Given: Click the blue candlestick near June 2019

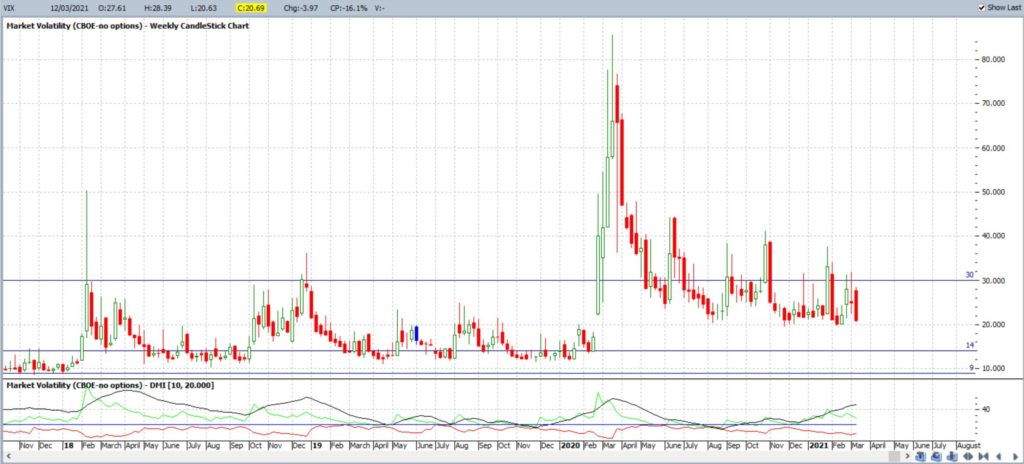Looking at the screenshot, I should coord(417,333).
